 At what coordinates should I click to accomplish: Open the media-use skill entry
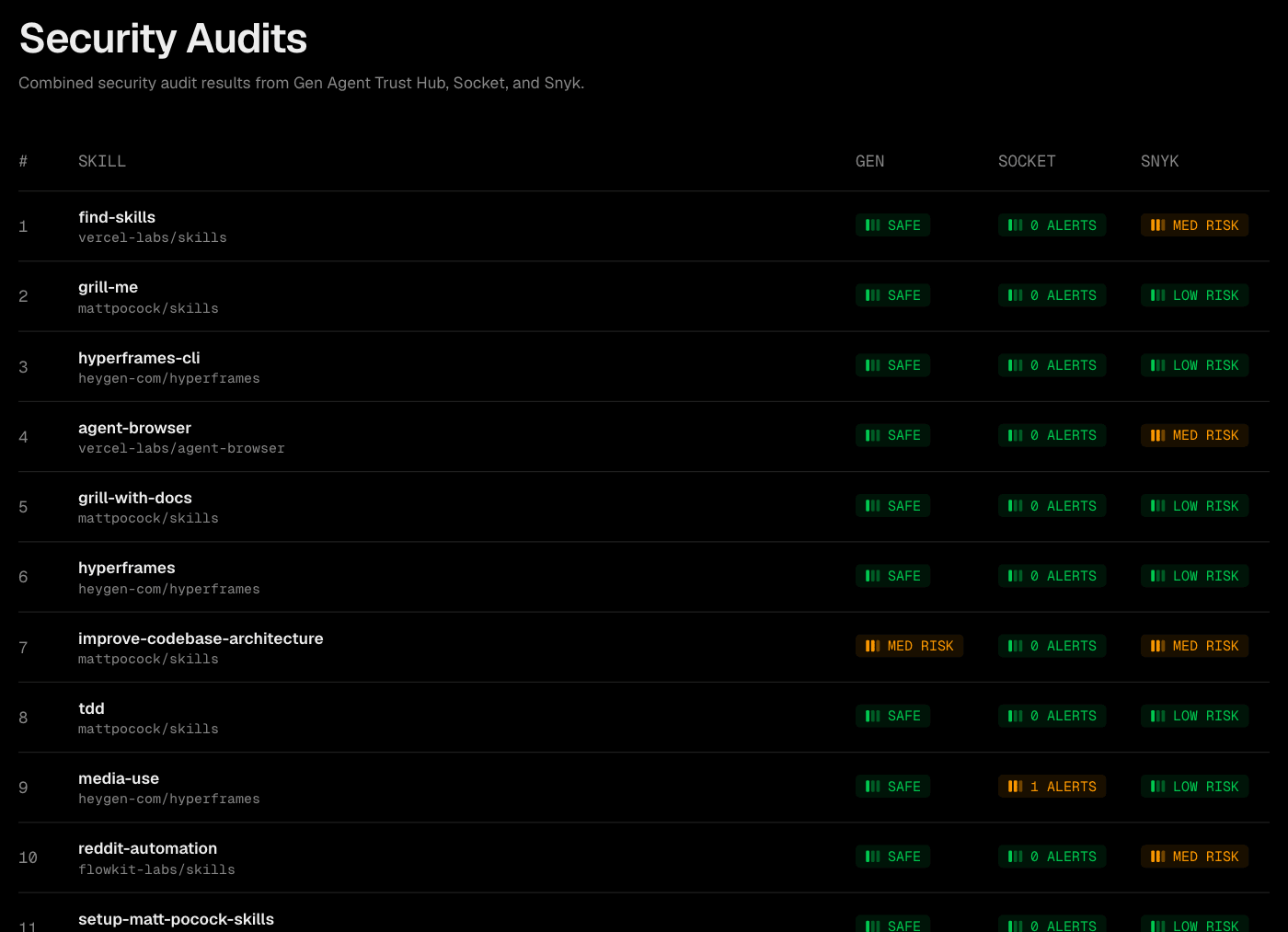tap(119, 778)
